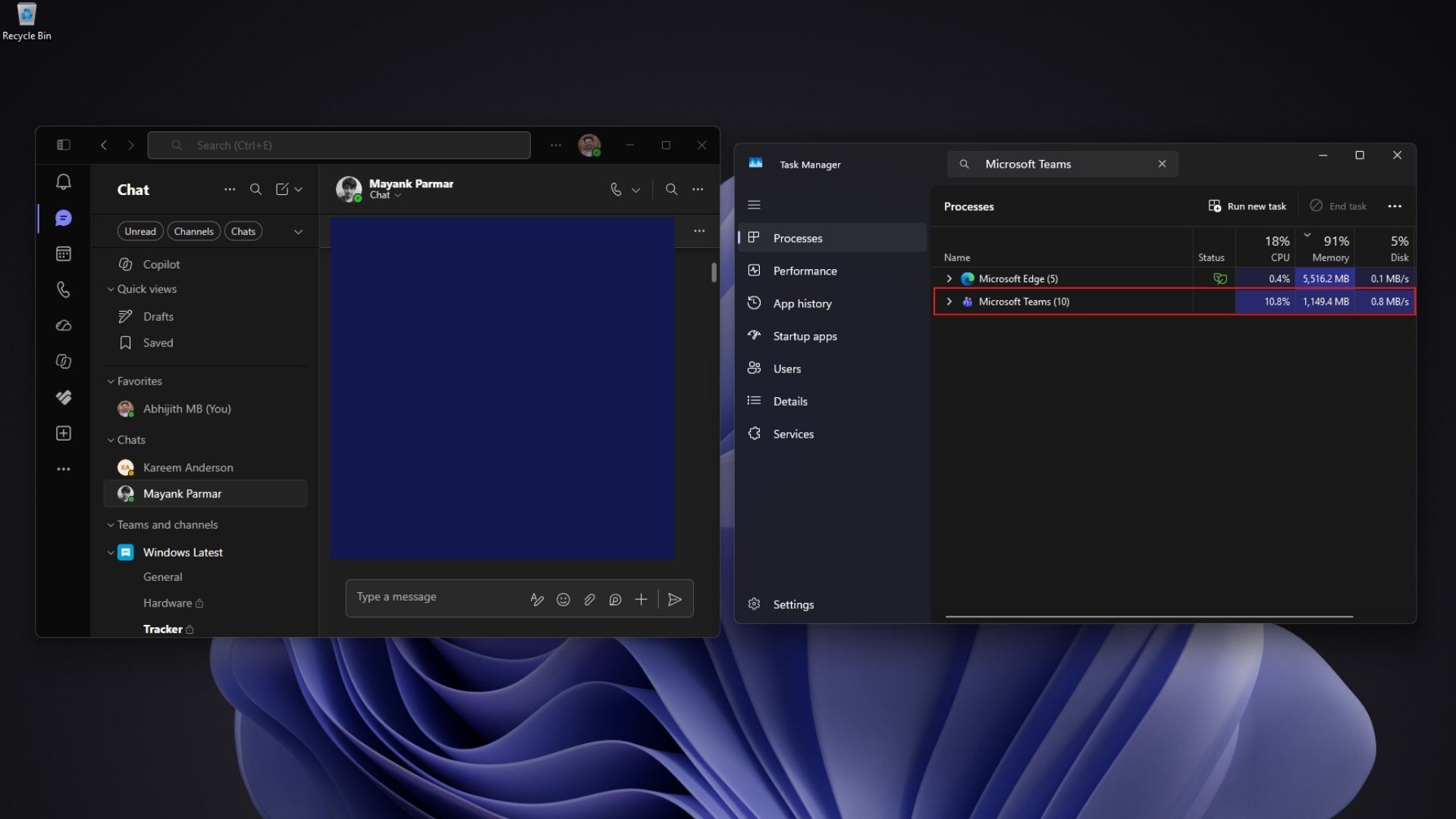Open the Details page in Task Manager

832,401
